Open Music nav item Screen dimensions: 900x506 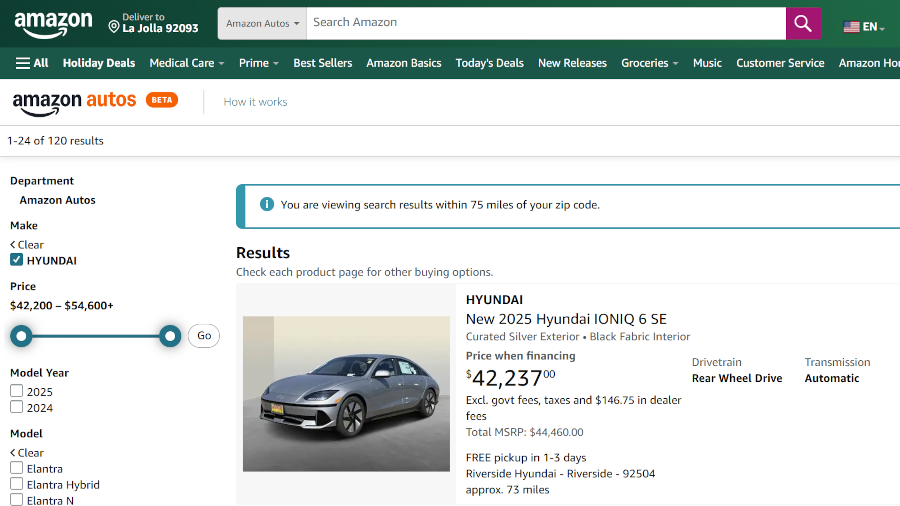[x=707, y=63]
